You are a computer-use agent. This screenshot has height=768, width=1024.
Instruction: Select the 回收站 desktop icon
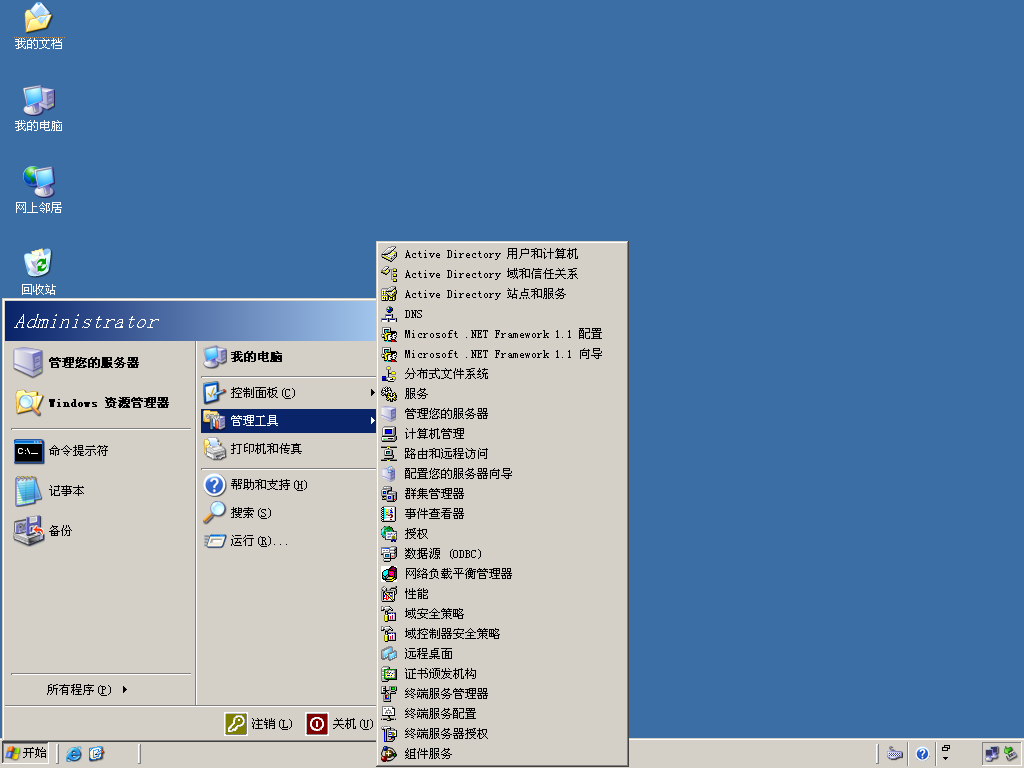(39, 272)
